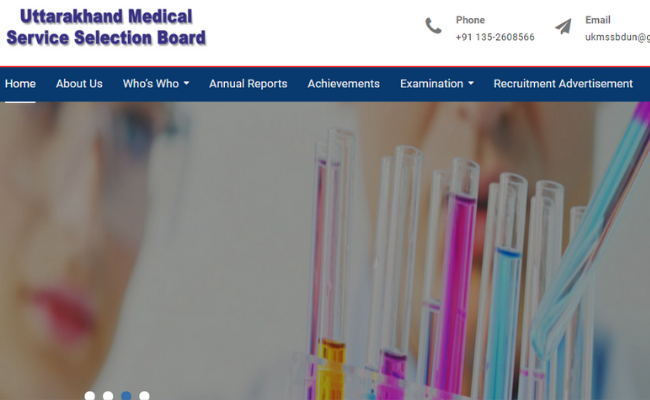
Task: Select the fourth carousel slide dot
Action: click(144, 395)
